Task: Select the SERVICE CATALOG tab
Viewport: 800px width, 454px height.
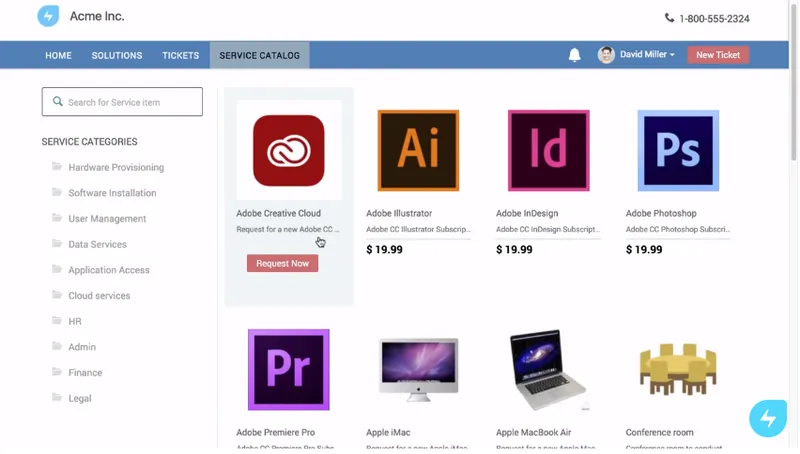Action: point(260,55)
